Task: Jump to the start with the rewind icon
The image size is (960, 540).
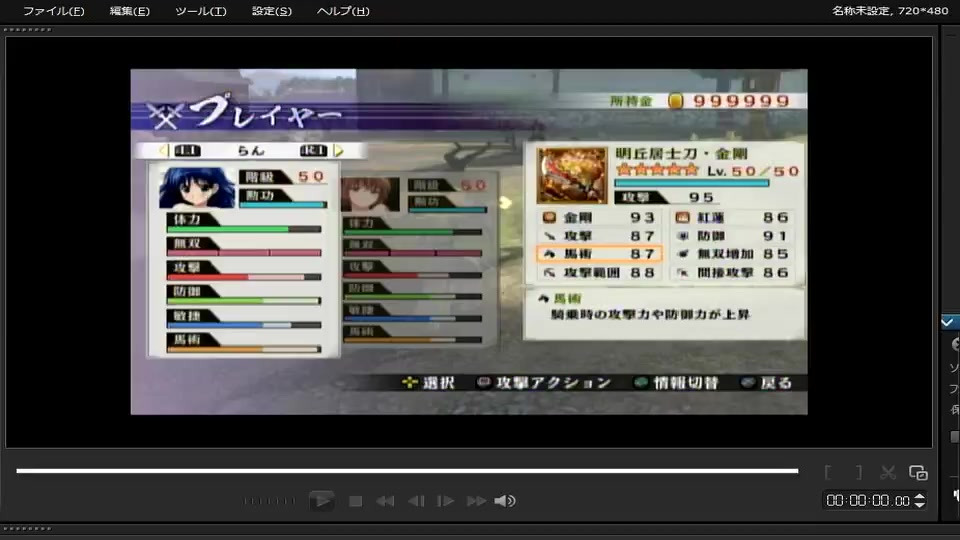Action: pyautogui.click(x=385, y=501)
